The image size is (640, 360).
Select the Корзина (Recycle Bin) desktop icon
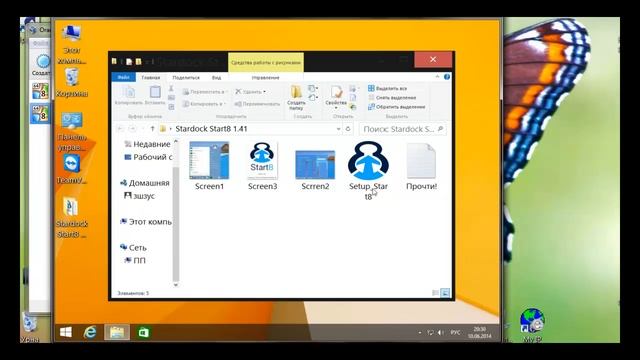71,83
